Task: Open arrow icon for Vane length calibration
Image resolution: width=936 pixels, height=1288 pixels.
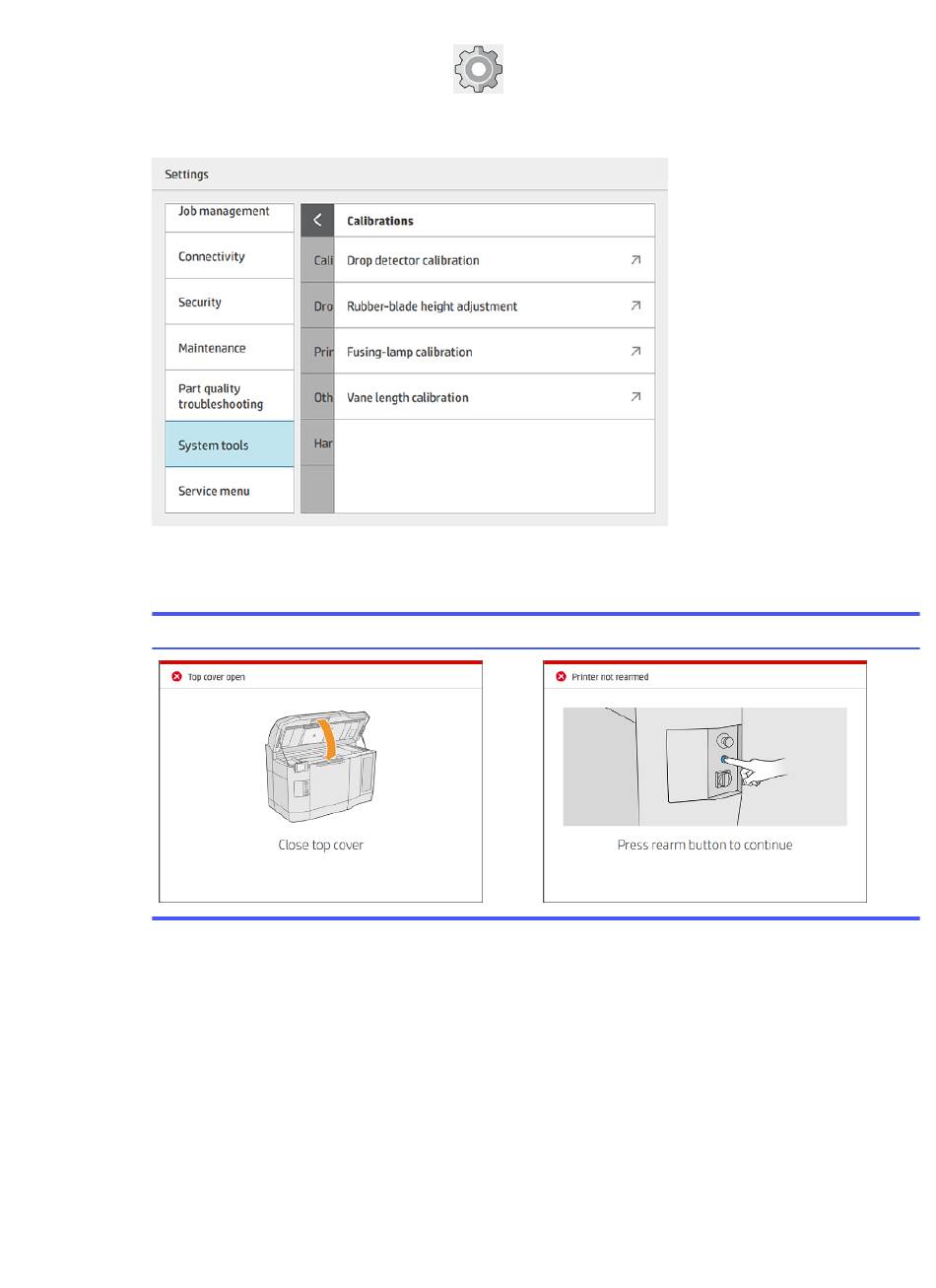Action: 635,397
